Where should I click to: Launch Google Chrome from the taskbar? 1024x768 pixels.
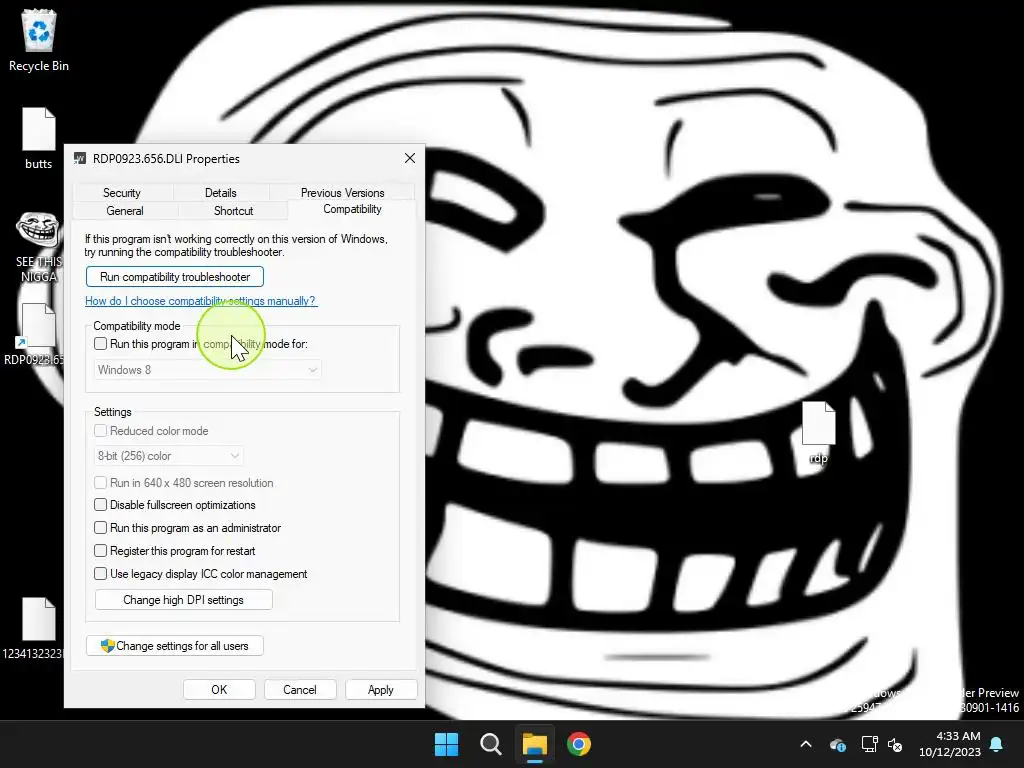click(x=579, y=744)
